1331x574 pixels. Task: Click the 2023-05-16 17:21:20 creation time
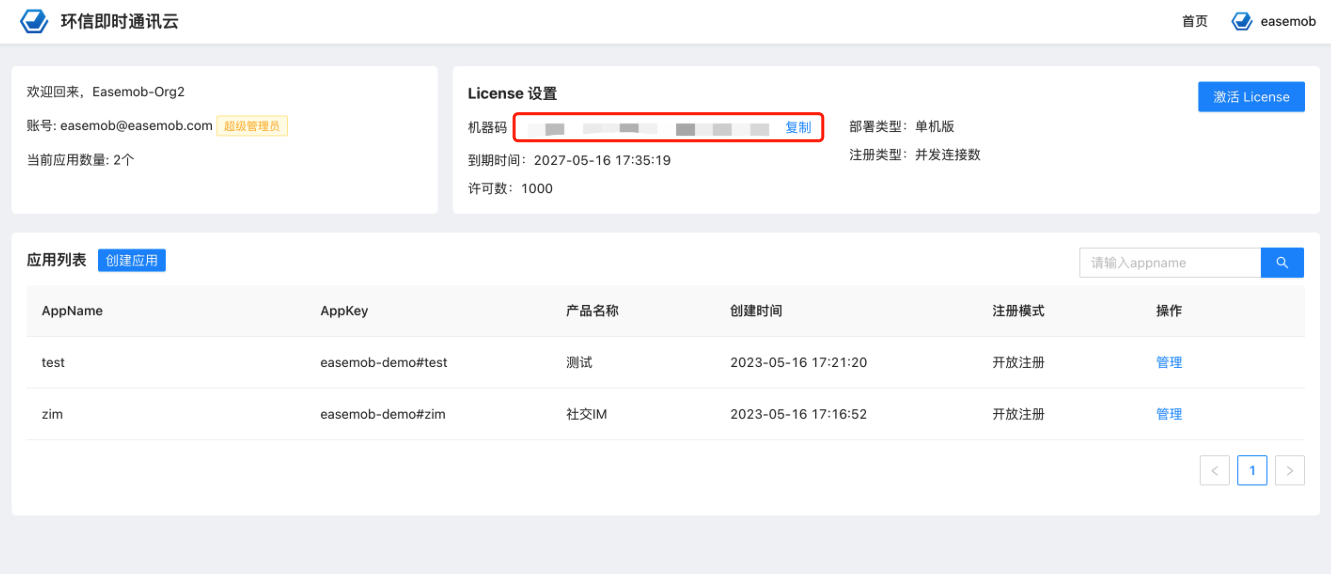click(x=798, y=362)
